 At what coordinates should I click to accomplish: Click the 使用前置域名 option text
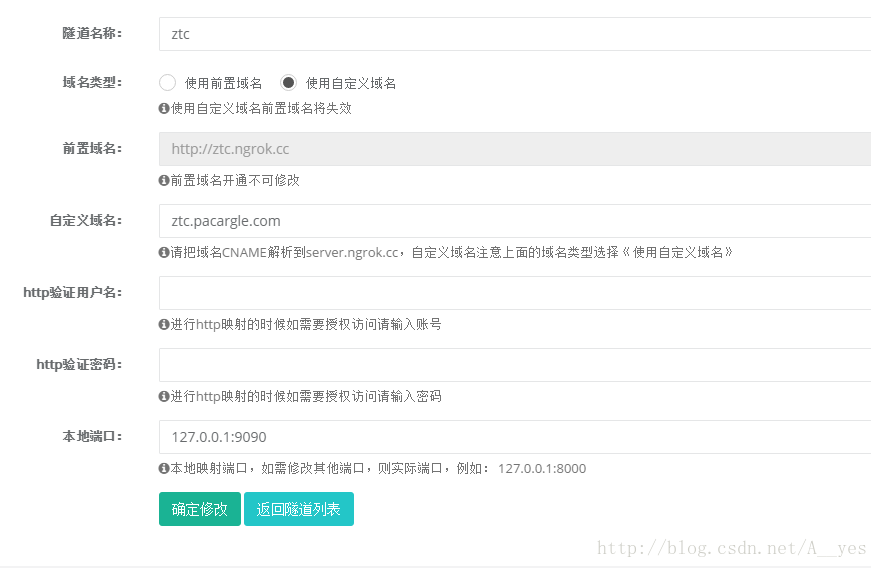tap(223, 83)
